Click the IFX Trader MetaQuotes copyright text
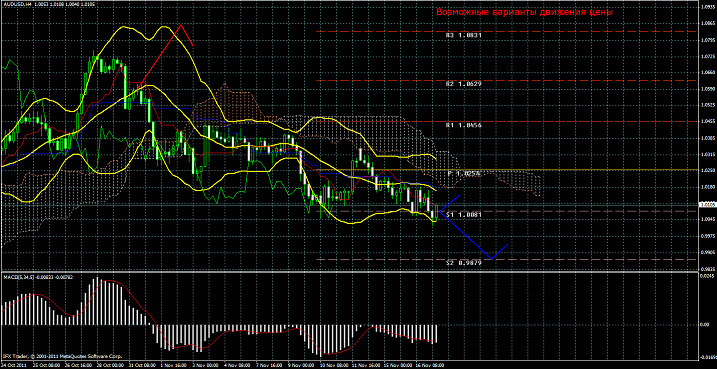This screenshot has width=717, height=369. point(62,356)
